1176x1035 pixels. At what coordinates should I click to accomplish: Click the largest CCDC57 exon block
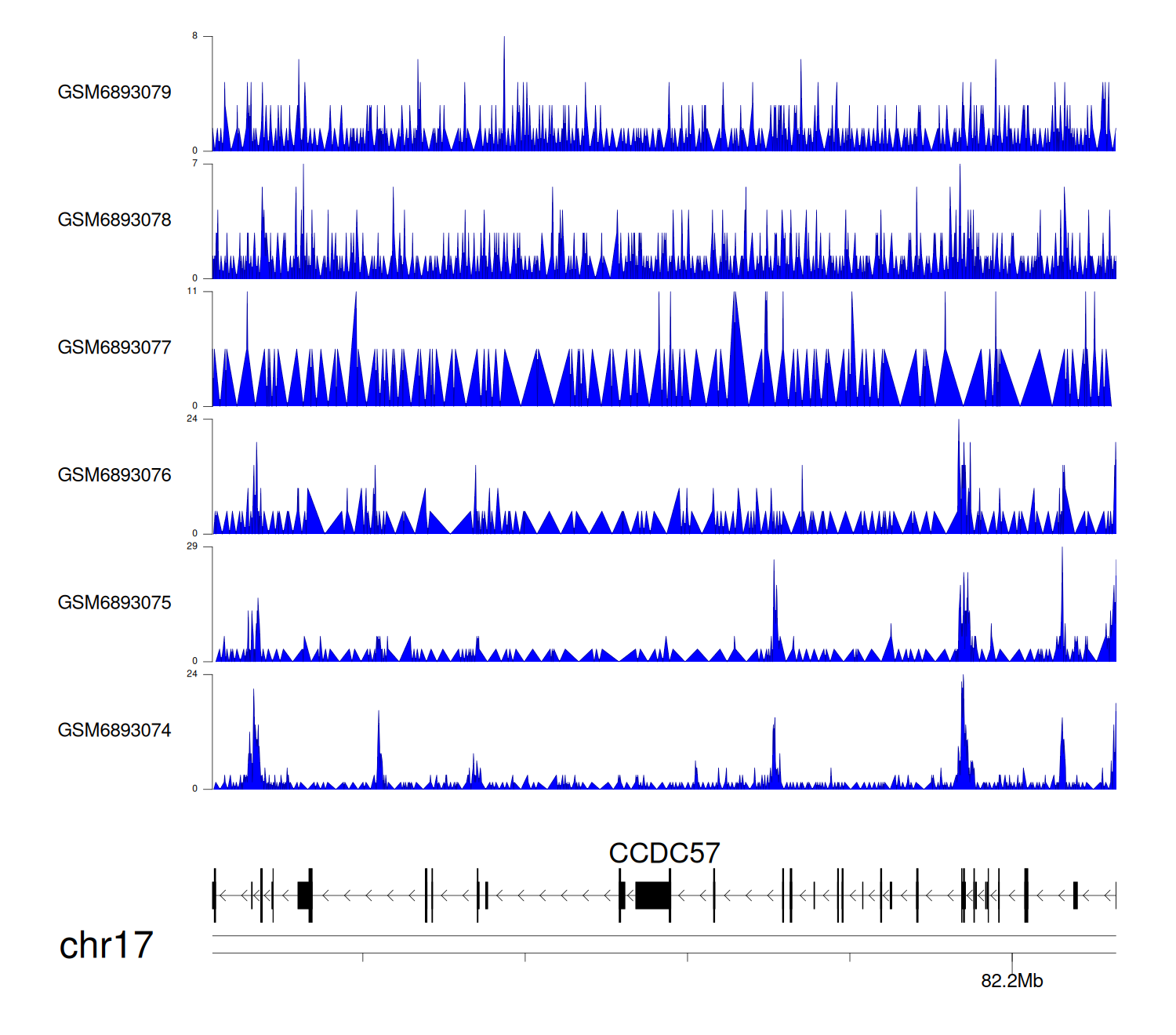point(652,895)
